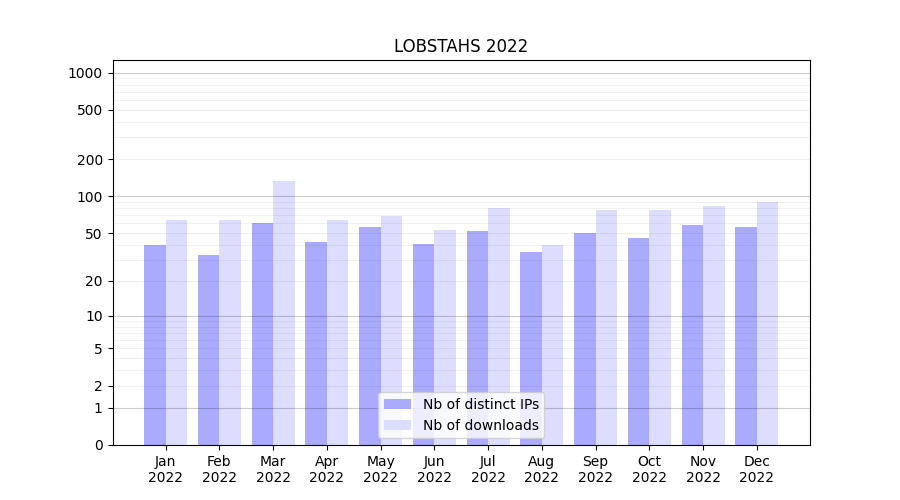900x500 pixels.
Task: Select the 'Nb of distinct IPs' legend label
Action: click(x=480, y=404)
